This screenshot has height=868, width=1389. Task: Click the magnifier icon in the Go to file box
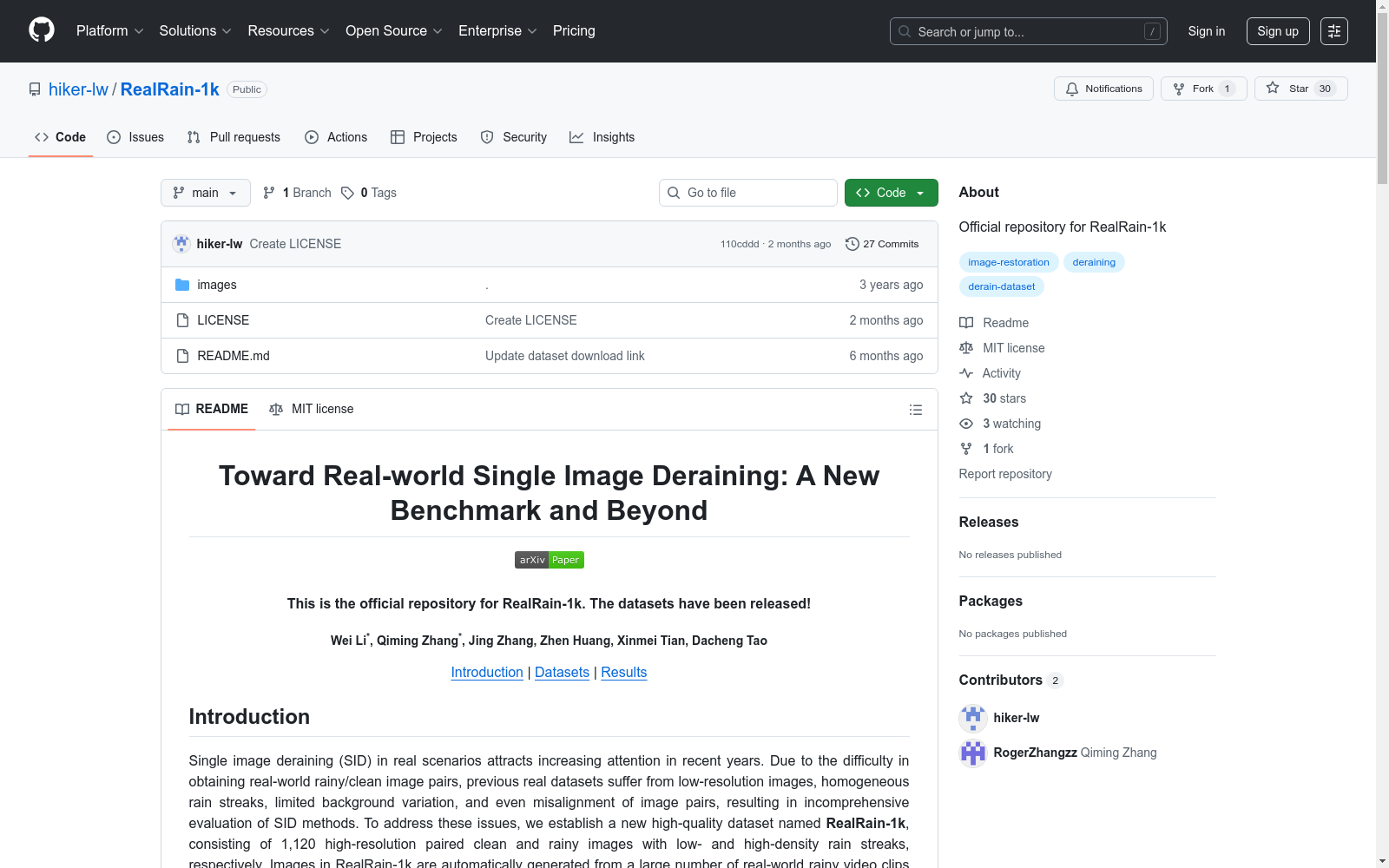point(674,193)
